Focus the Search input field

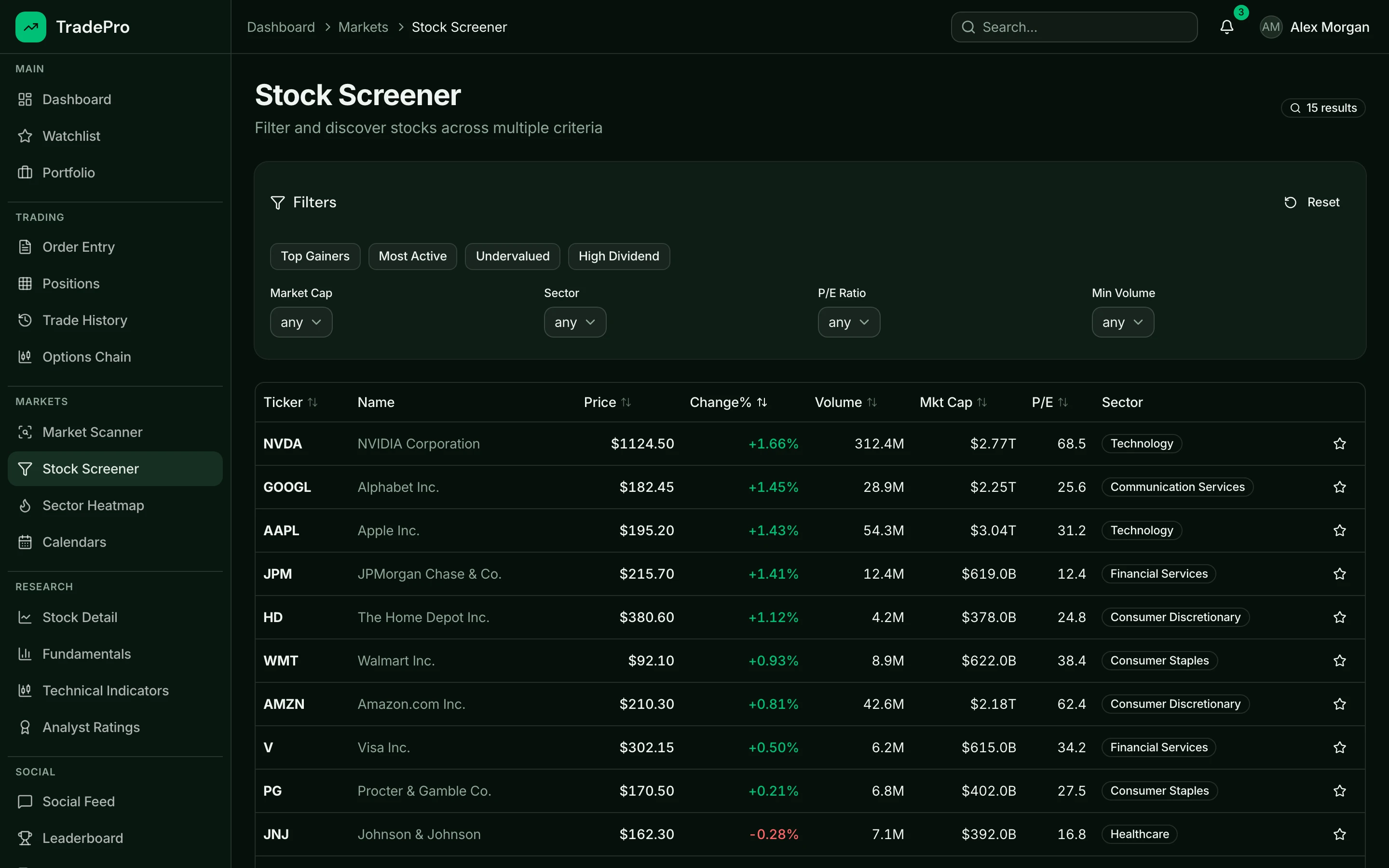(1074, 27)
